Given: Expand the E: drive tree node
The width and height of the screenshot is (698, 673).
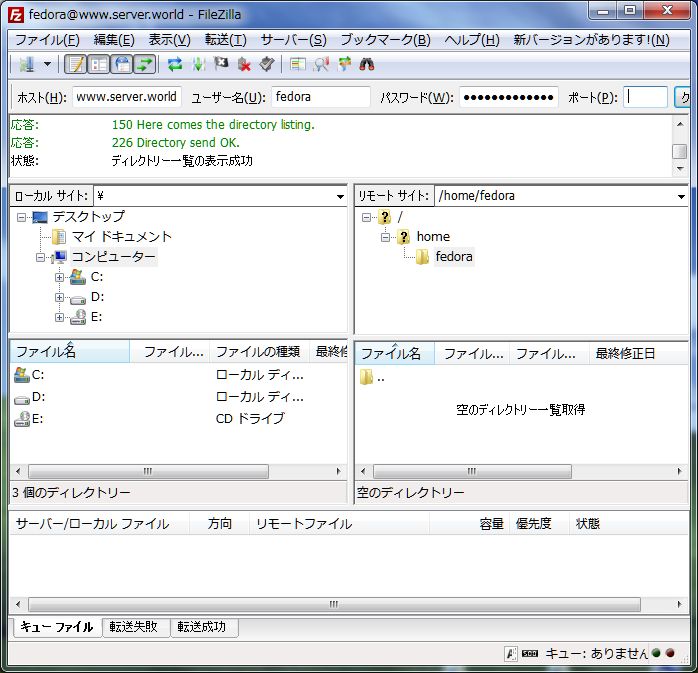Looking at the screenshot, I should (59, 317).
